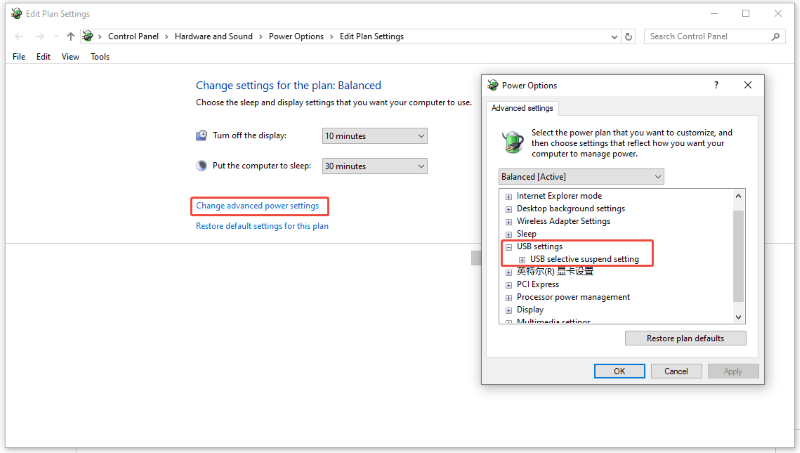The image size is (800, 453).
Task: Expand Desktop background settings node
Action: point(509,209)
